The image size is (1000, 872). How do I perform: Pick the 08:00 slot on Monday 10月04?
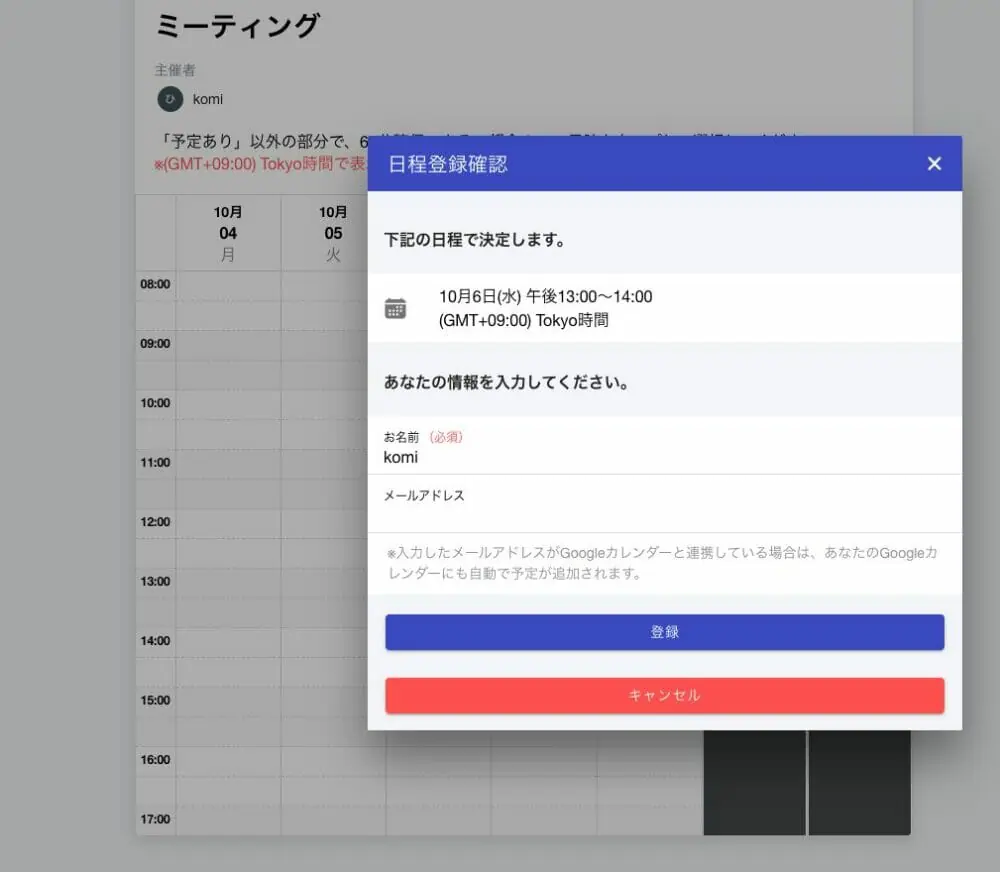click(228, 285)
